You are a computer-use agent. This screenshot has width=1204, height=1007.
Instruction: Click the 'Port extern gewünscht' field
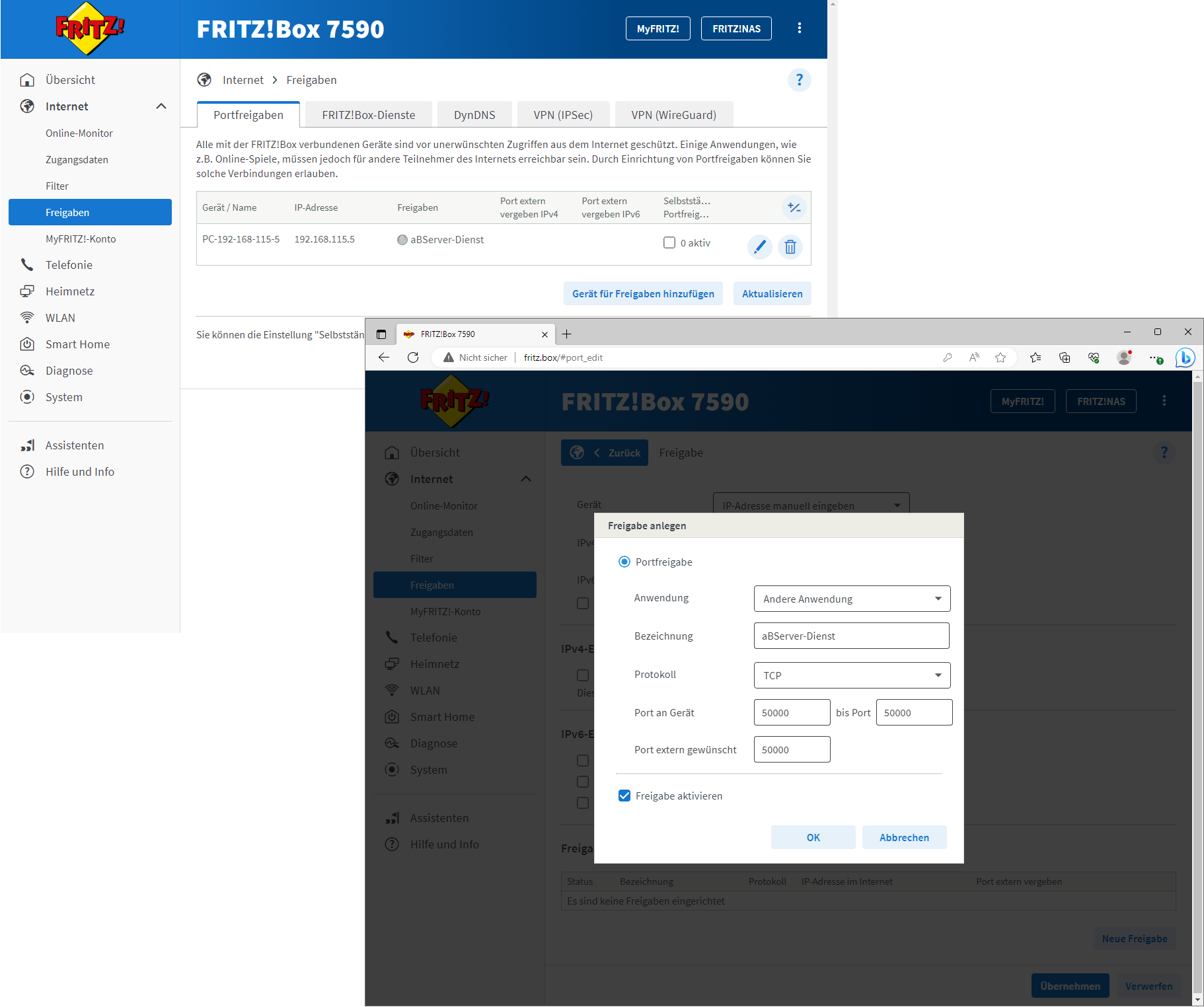click(x=792, y=750)
